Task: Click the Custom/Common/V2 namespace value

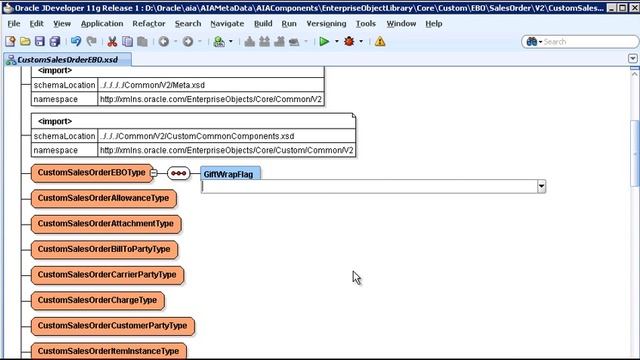Action: pos(227,150)
